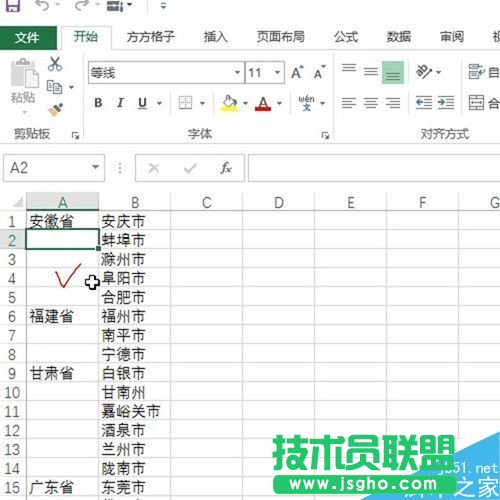This screenshot has width=500, height=500.
Task: Open the 方方格子 tab
Action: point(151,37)
